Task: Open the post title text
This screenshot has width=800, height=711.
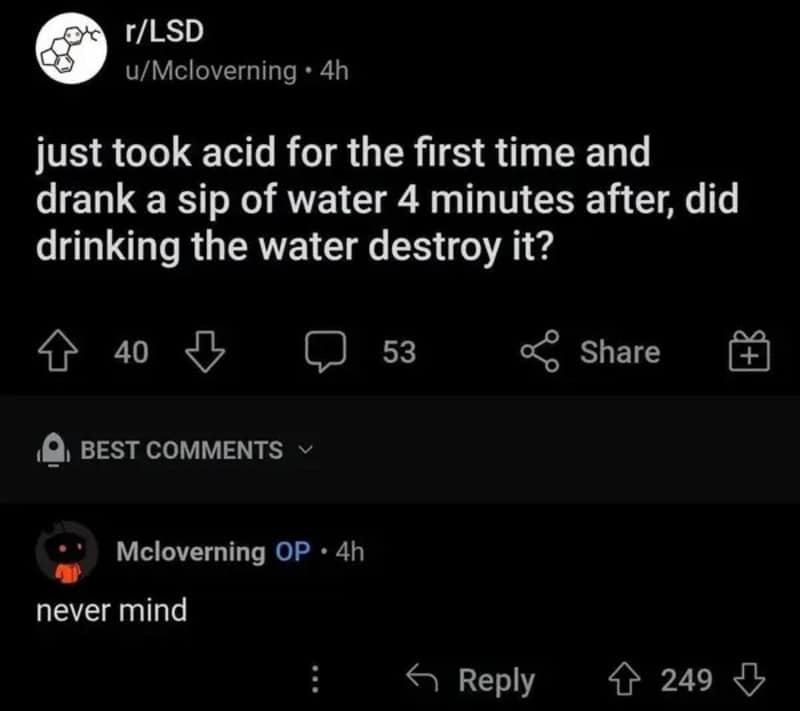Action: [x=387, y=199]
